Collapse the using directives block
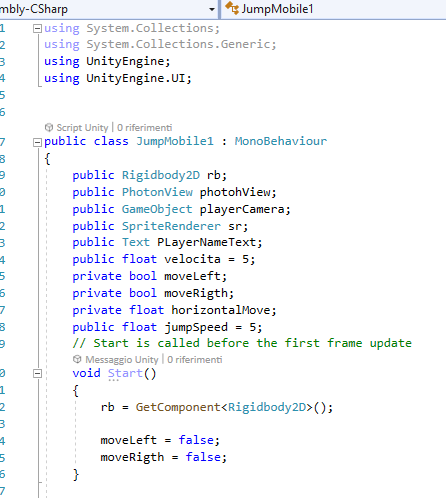This screenshot has width=446, height=498. [x=37, y=29]
